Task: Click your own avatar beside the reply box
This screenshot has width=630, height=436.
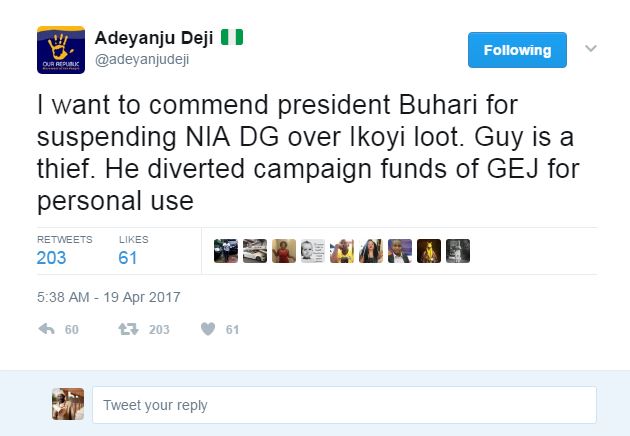Action: pos(67,405)
